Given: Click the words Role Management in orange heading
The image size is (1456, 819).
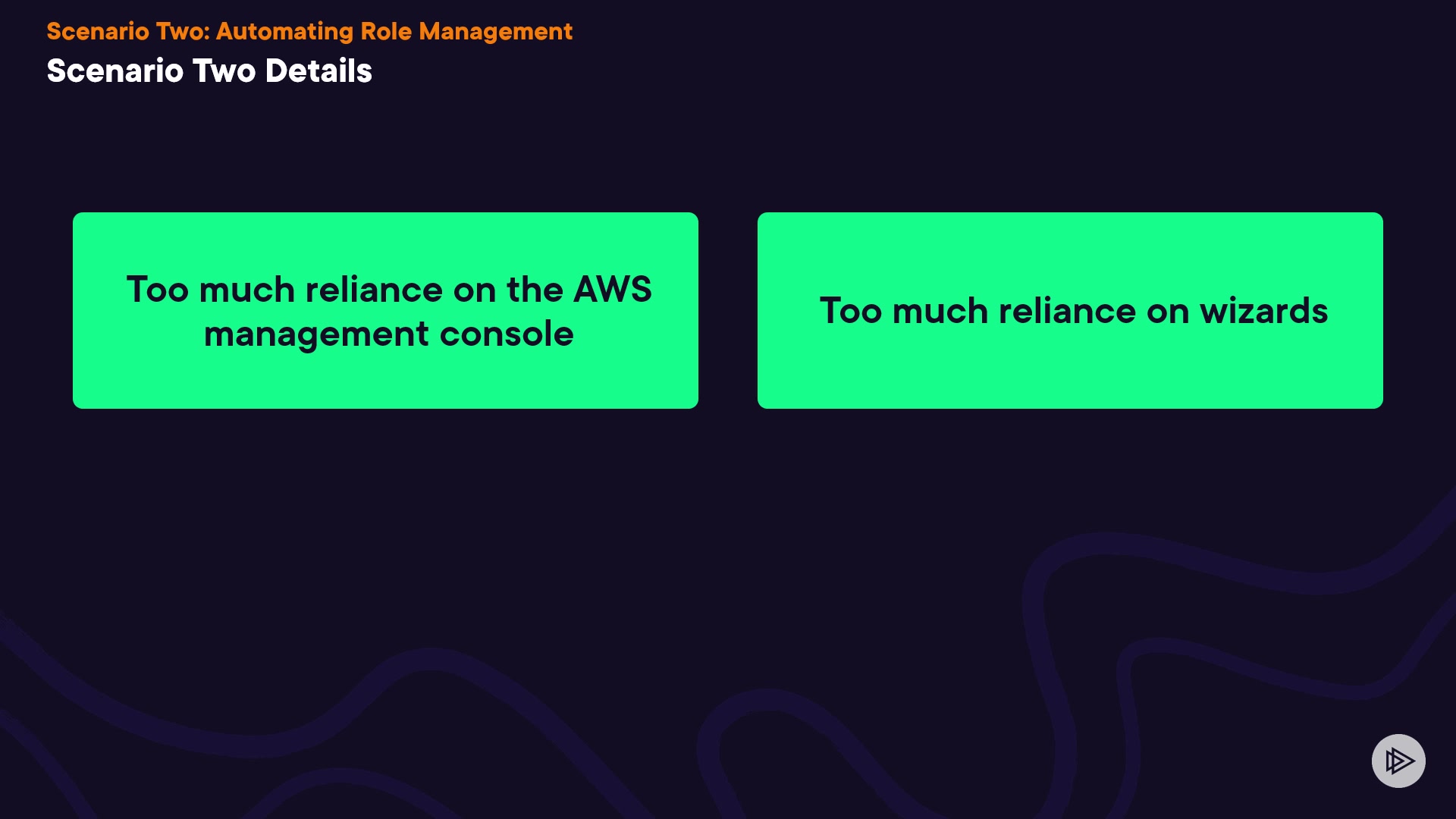Looking at the screenshot, I should [x=466, y=31].
